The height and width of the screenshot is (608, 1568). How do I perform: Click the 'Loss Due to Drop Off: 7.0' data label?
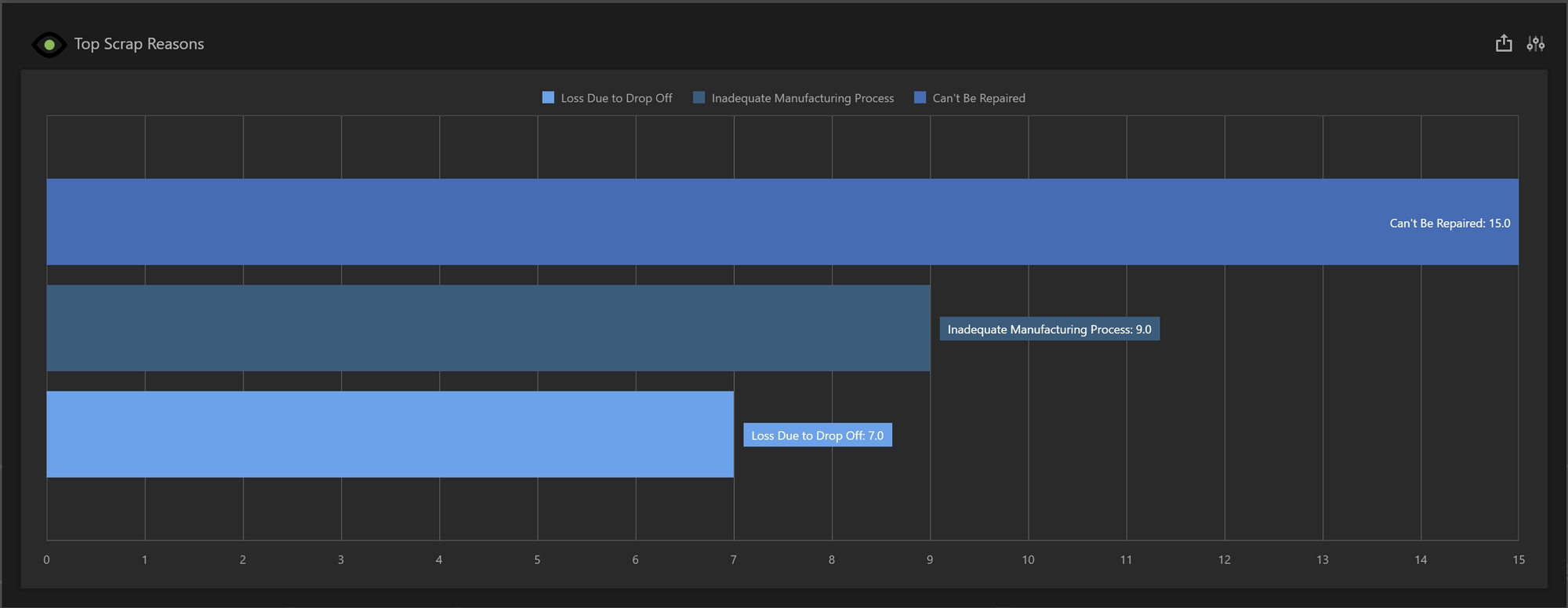point(817,435)
